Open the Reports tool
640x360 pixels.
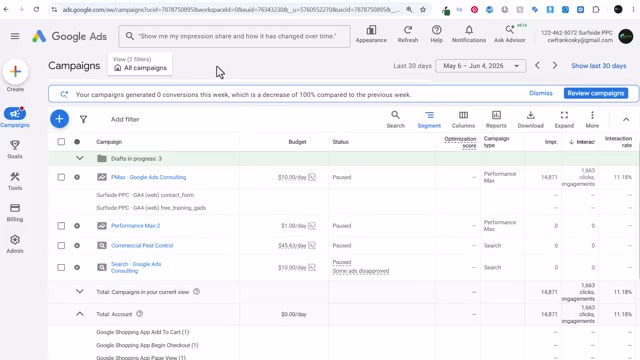coord(496,119)
